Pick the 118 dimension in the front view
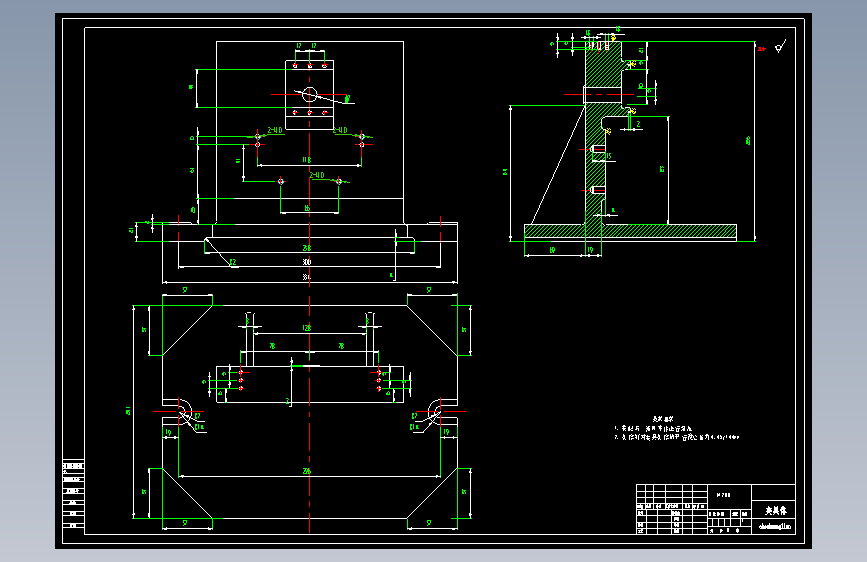 [x=307, y=160]
